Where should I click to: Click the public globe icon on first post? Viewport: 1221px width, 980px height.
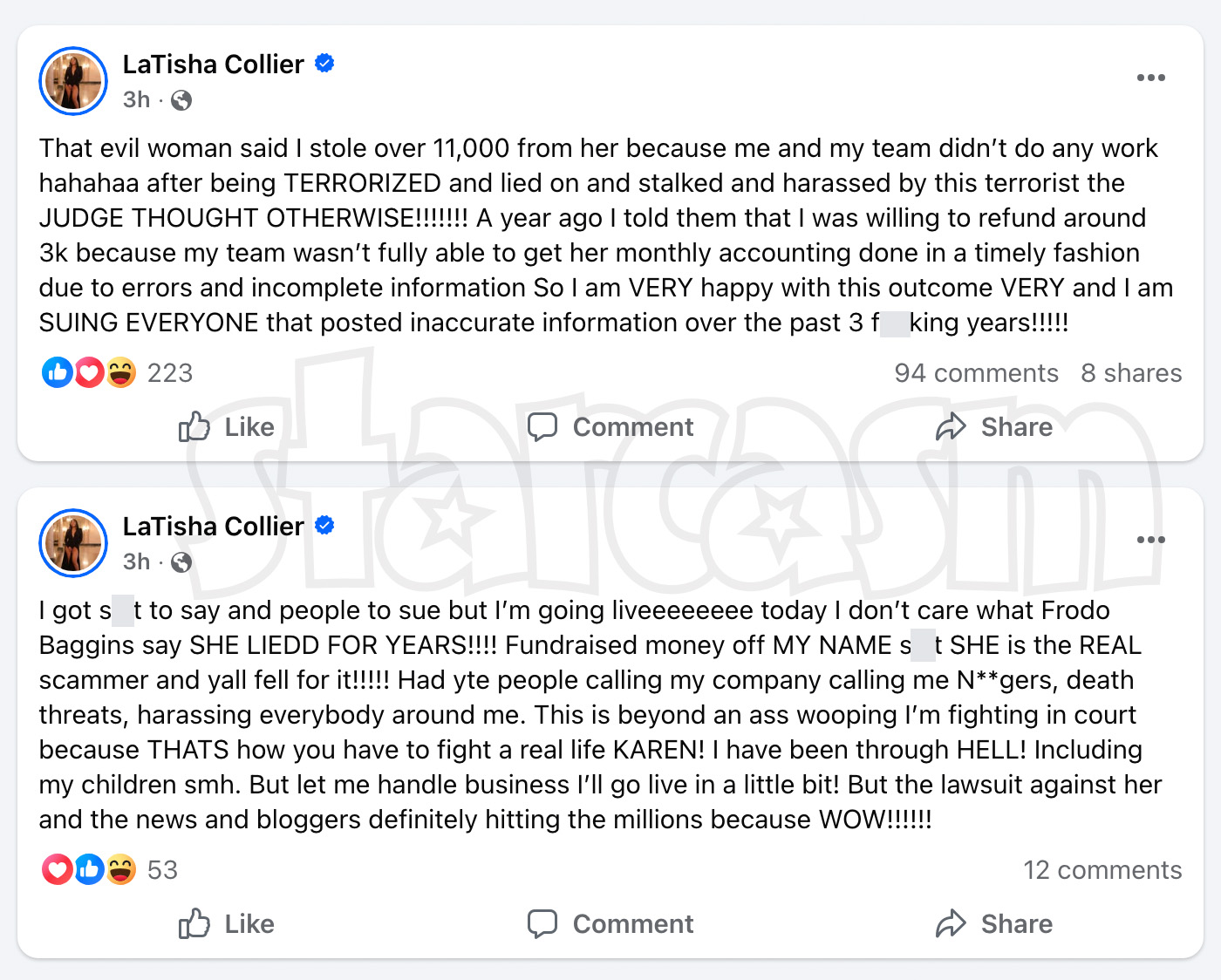click(181, 100)
